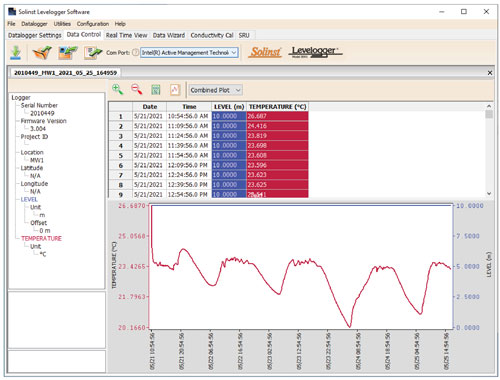Click the Time column header
The width and height of the screenshot is (500, 380).
(189, 107)
